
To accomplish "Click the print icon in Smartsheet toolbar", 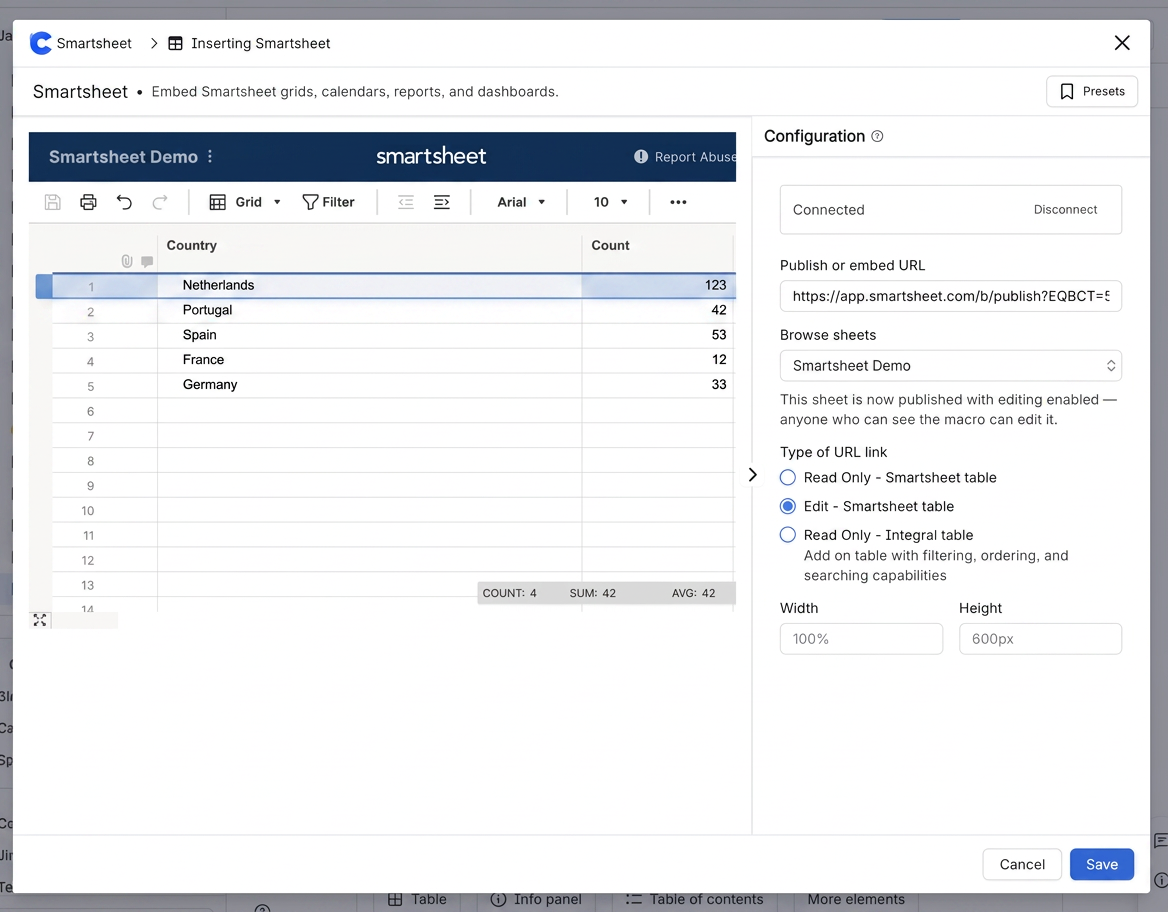I will pos(88,202).
